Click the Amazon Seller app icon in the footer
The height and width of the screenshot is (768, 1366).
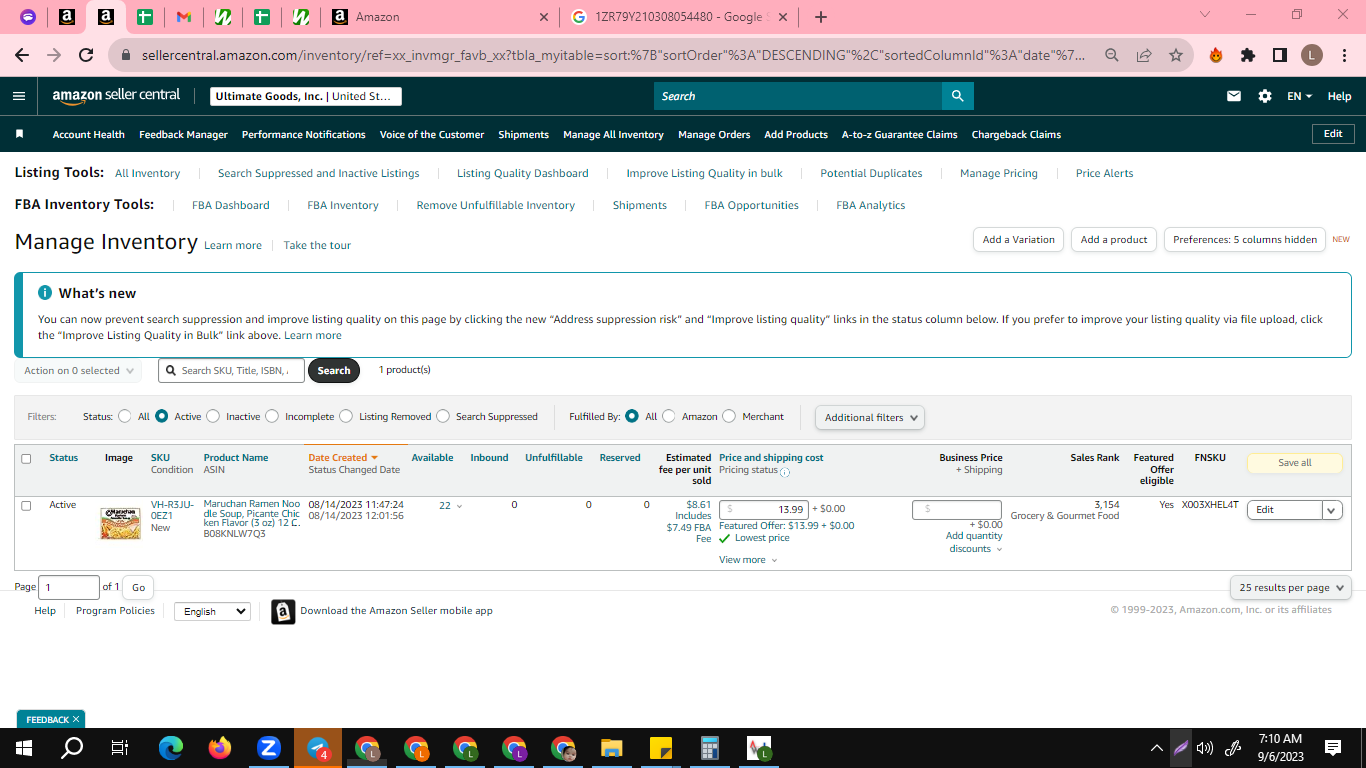[x=283, y=611]
